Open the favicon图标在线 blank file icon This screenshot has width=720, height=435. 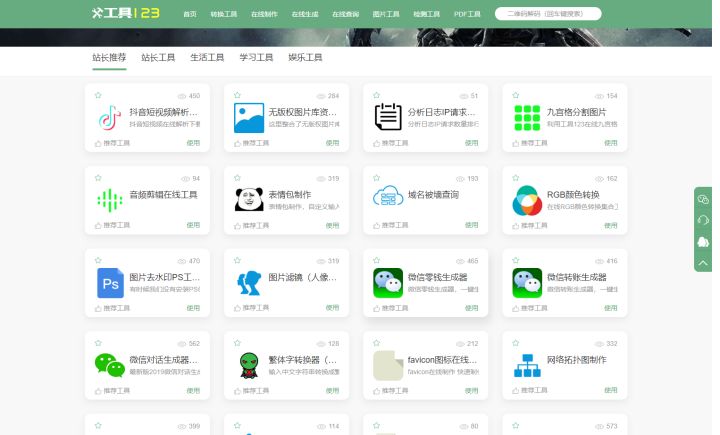click(x=388, y=366)
